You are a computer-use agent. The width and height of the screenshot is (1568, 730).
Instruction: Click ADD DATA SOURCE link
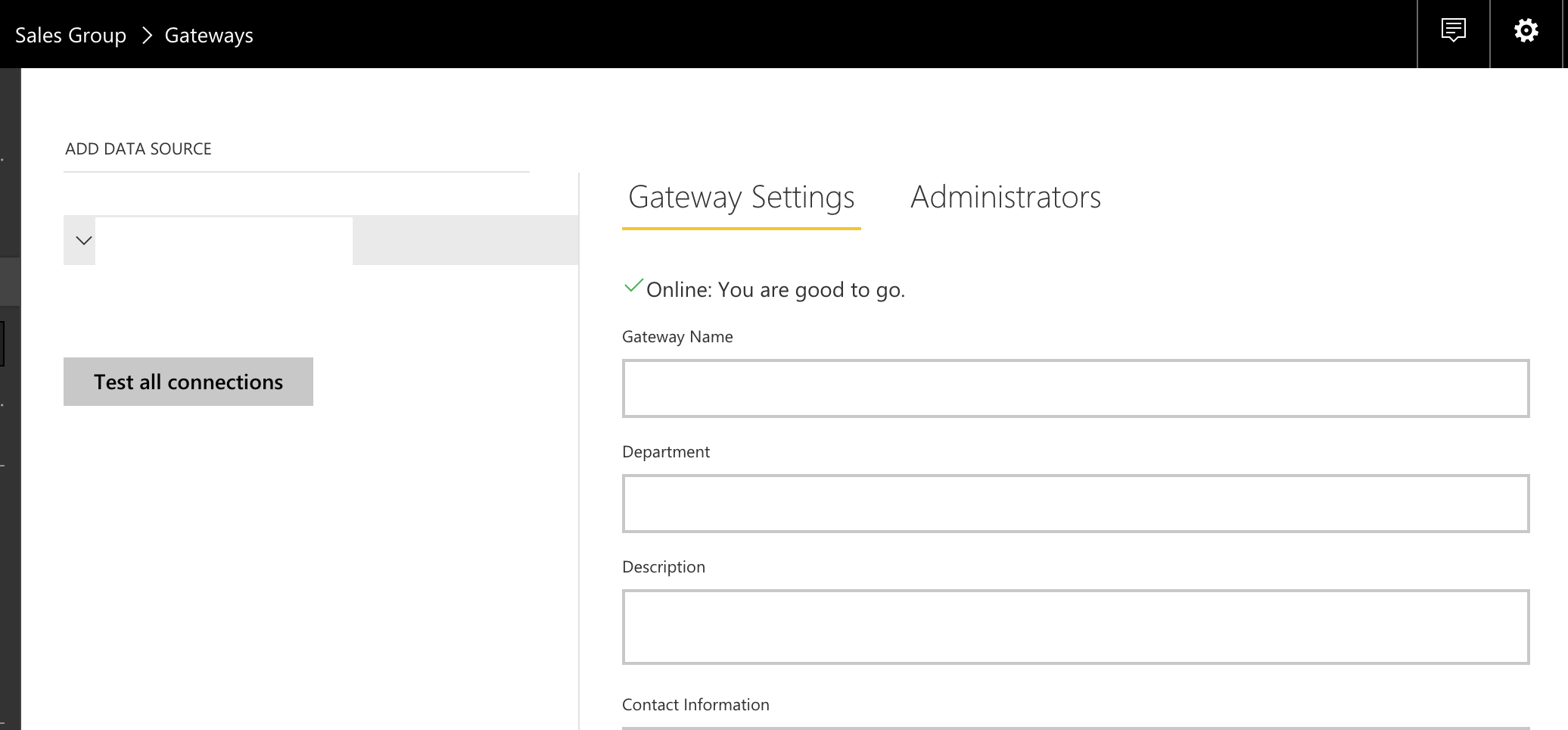click(x=138, y=148)
